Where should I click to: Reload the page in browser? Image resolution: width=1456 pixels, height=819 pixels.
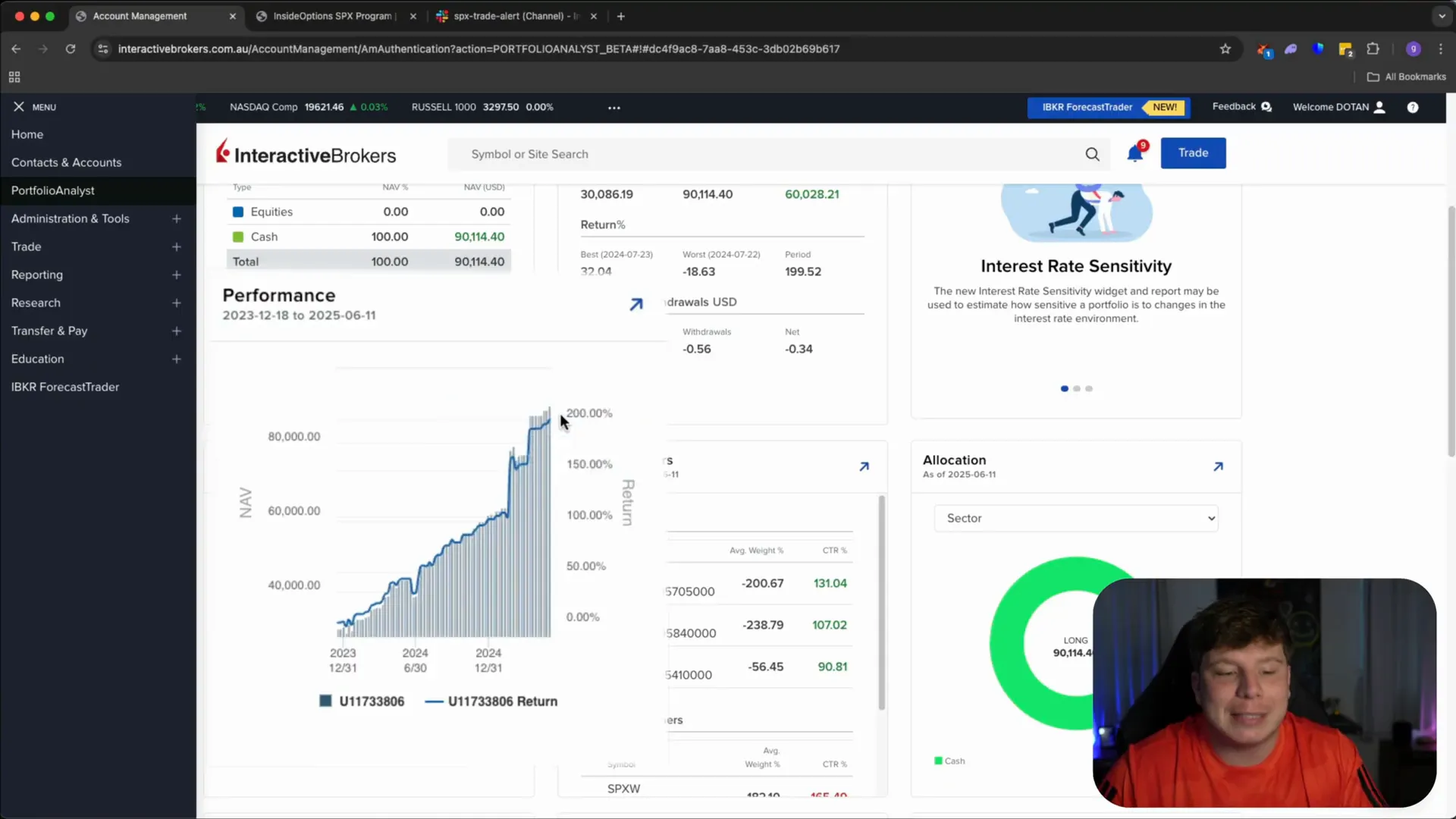(x=71, y=49)
